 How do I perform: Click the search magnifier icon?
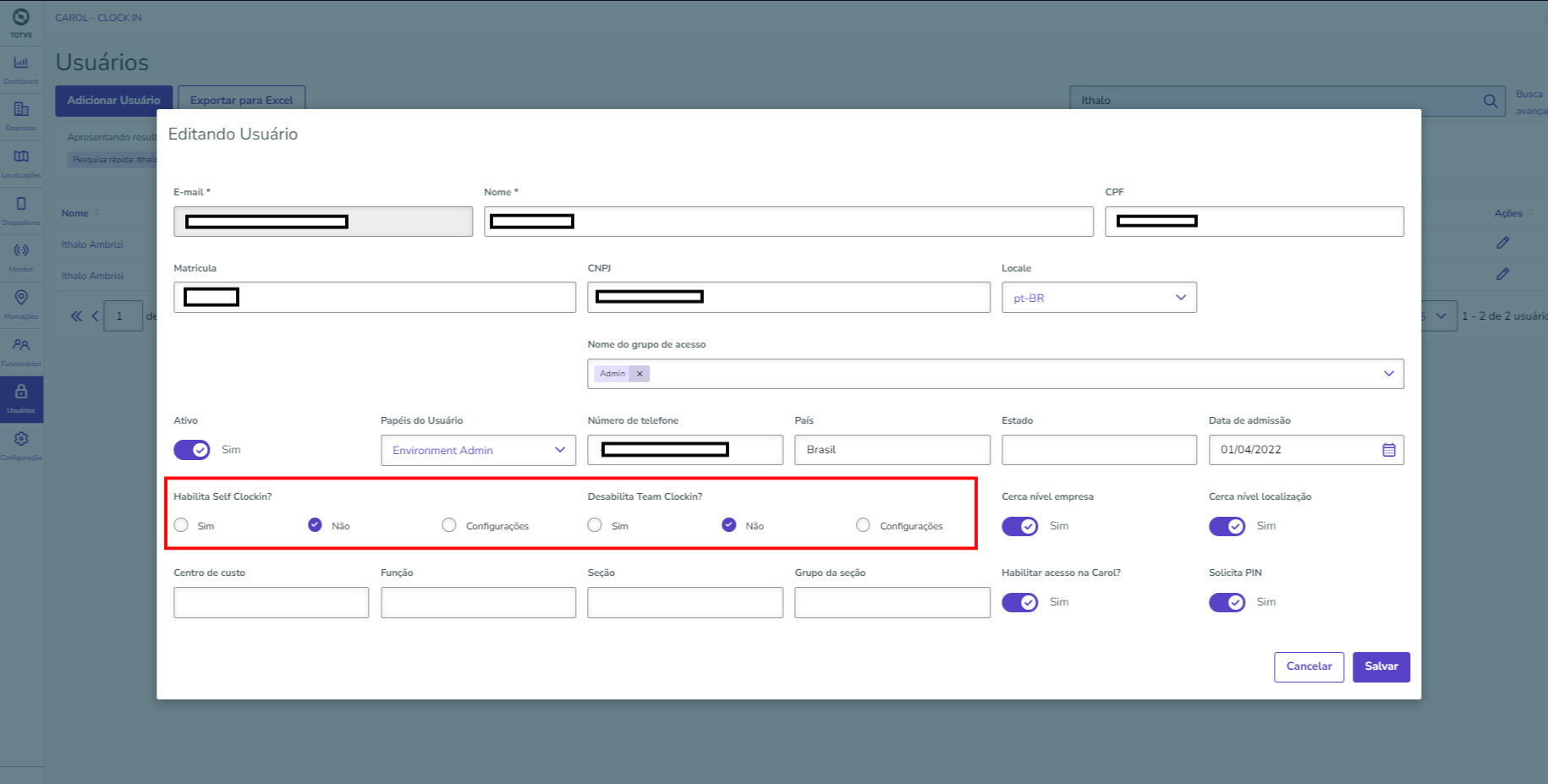pos(1490,101)
